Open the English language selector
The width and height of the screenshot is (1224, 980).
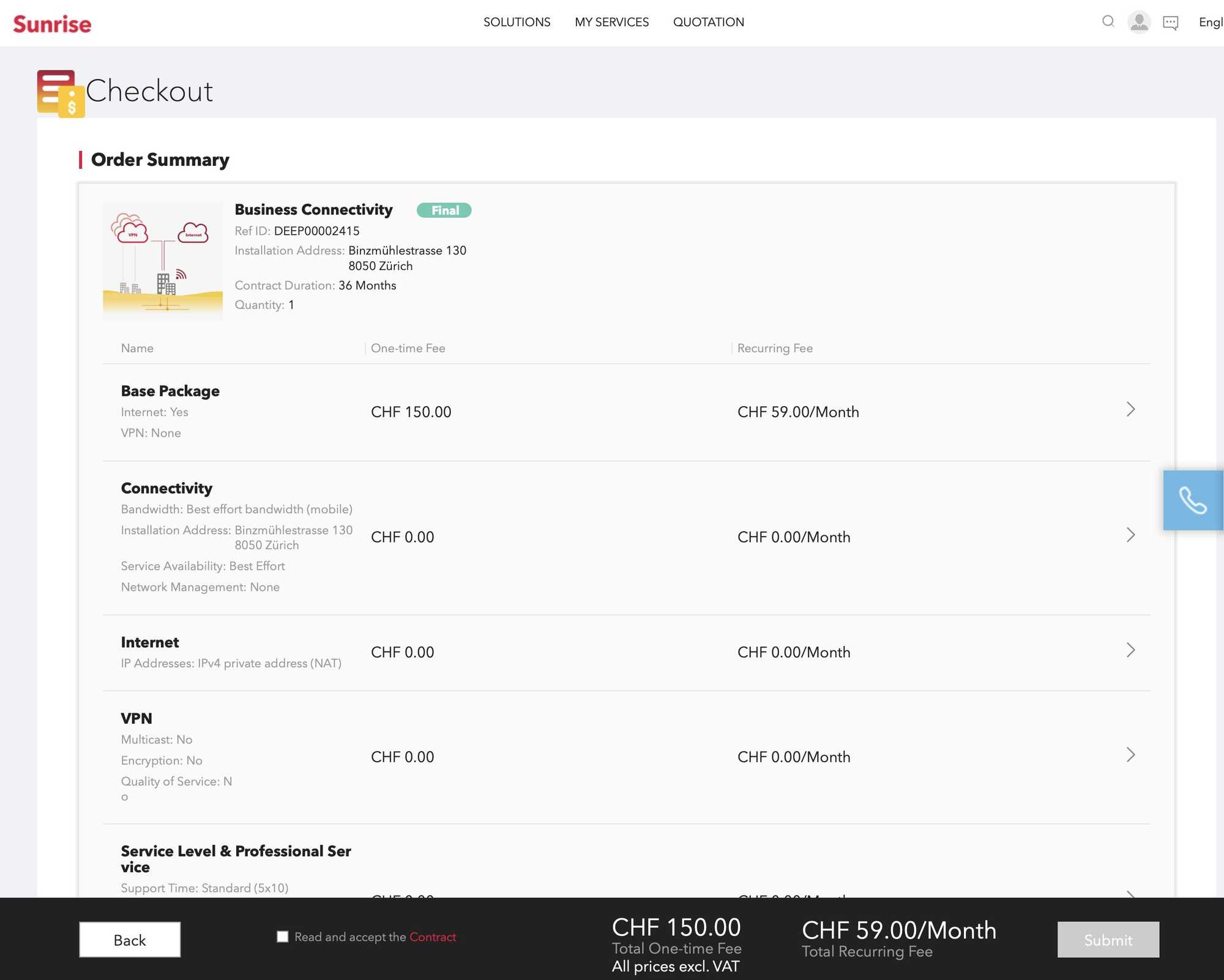[x=1211, y=23]
